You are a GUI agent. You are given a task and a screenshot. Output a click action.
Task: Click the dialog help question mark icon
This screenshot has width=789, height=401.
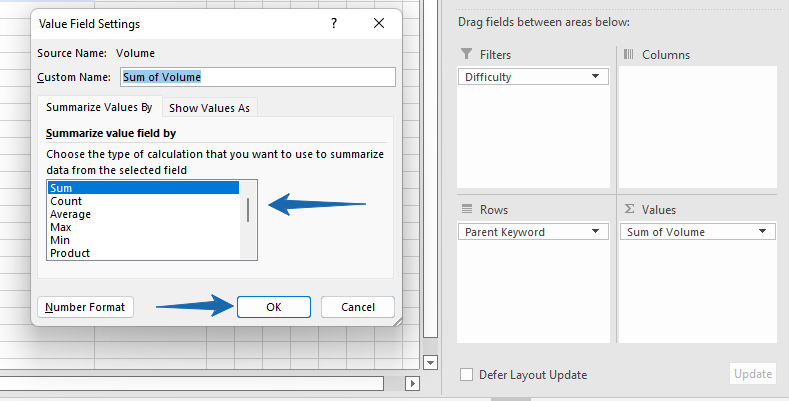(334, 23)
